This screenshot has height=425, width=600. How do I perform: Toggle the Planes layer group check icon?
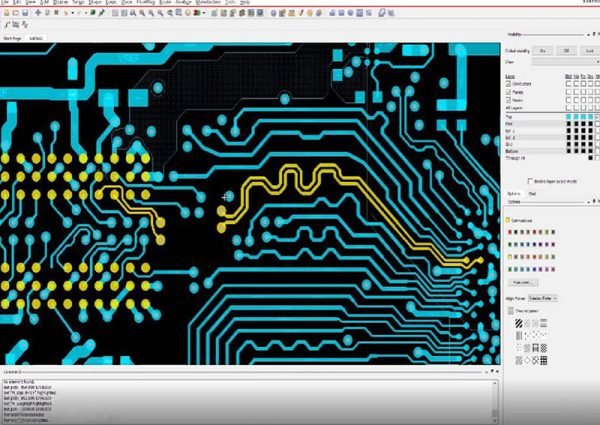508,92
